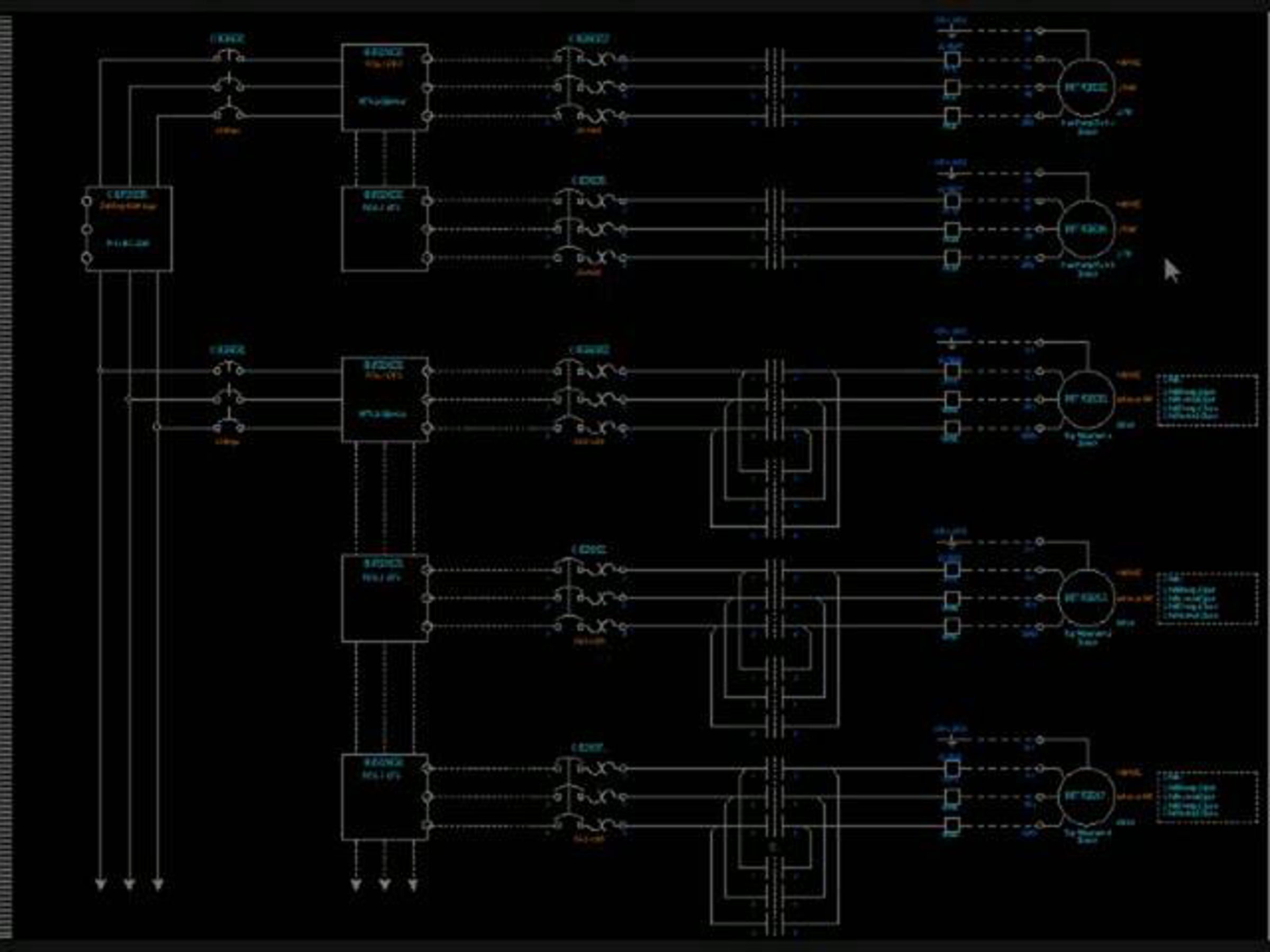The height and width of the screenshot is (952, 1270).
Task: Click the middle solid down arrow at bottom left
Action: 129,884
